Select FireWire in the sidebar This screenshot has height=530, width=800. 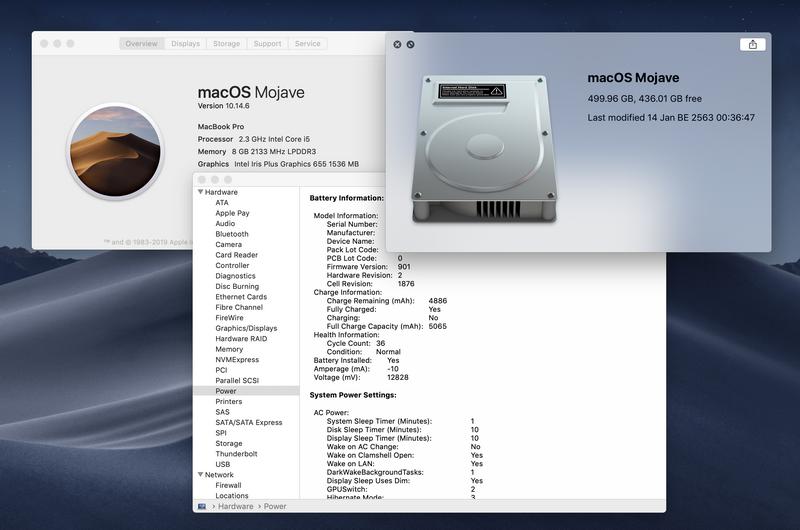230,318
